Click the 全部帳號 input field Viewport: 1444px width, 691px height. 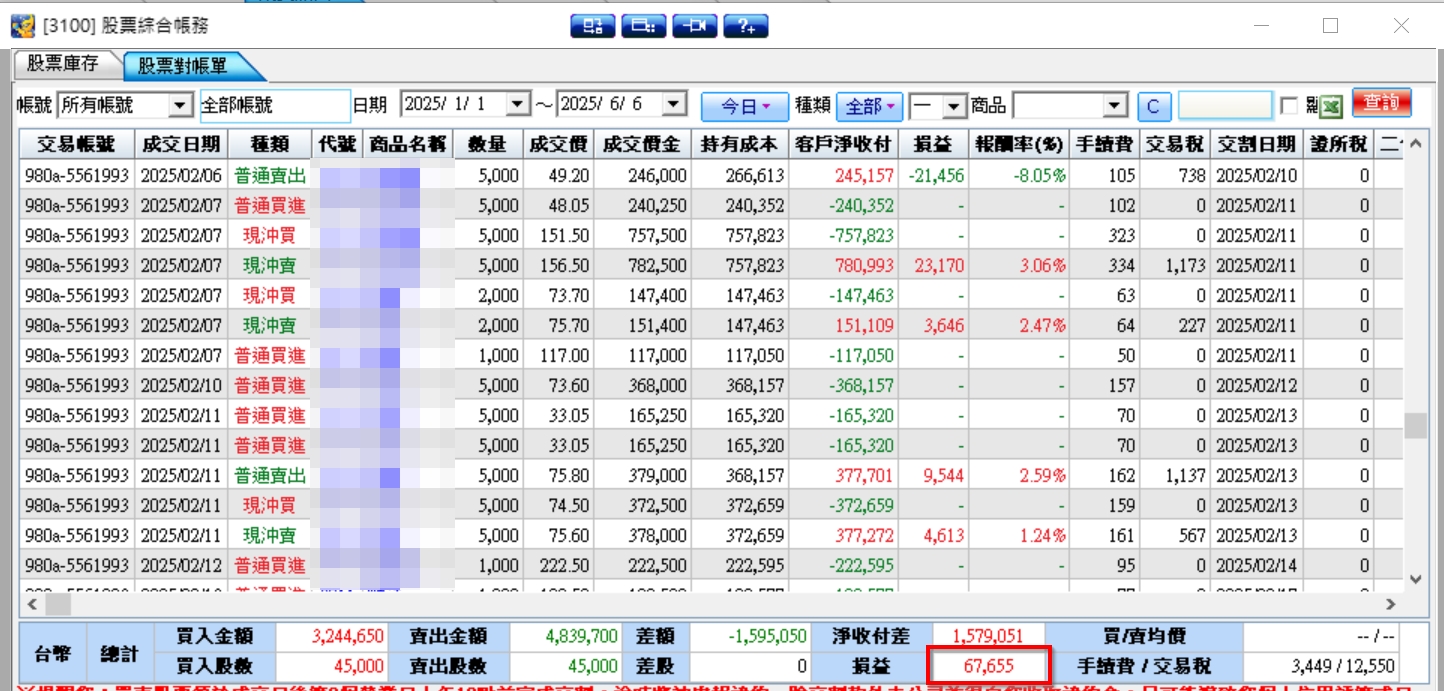(274, 105)
